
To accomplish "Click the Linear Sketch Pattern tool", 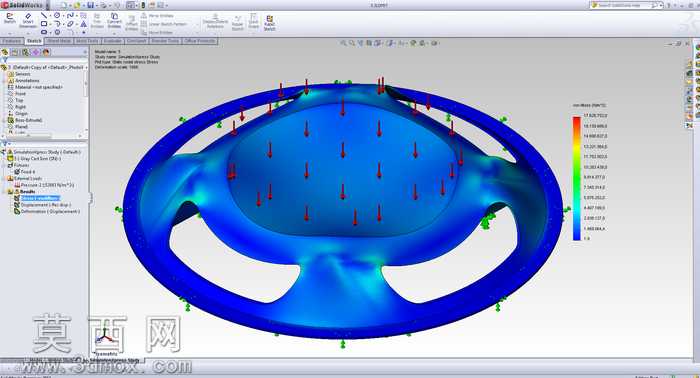I will tap(164, 24).
